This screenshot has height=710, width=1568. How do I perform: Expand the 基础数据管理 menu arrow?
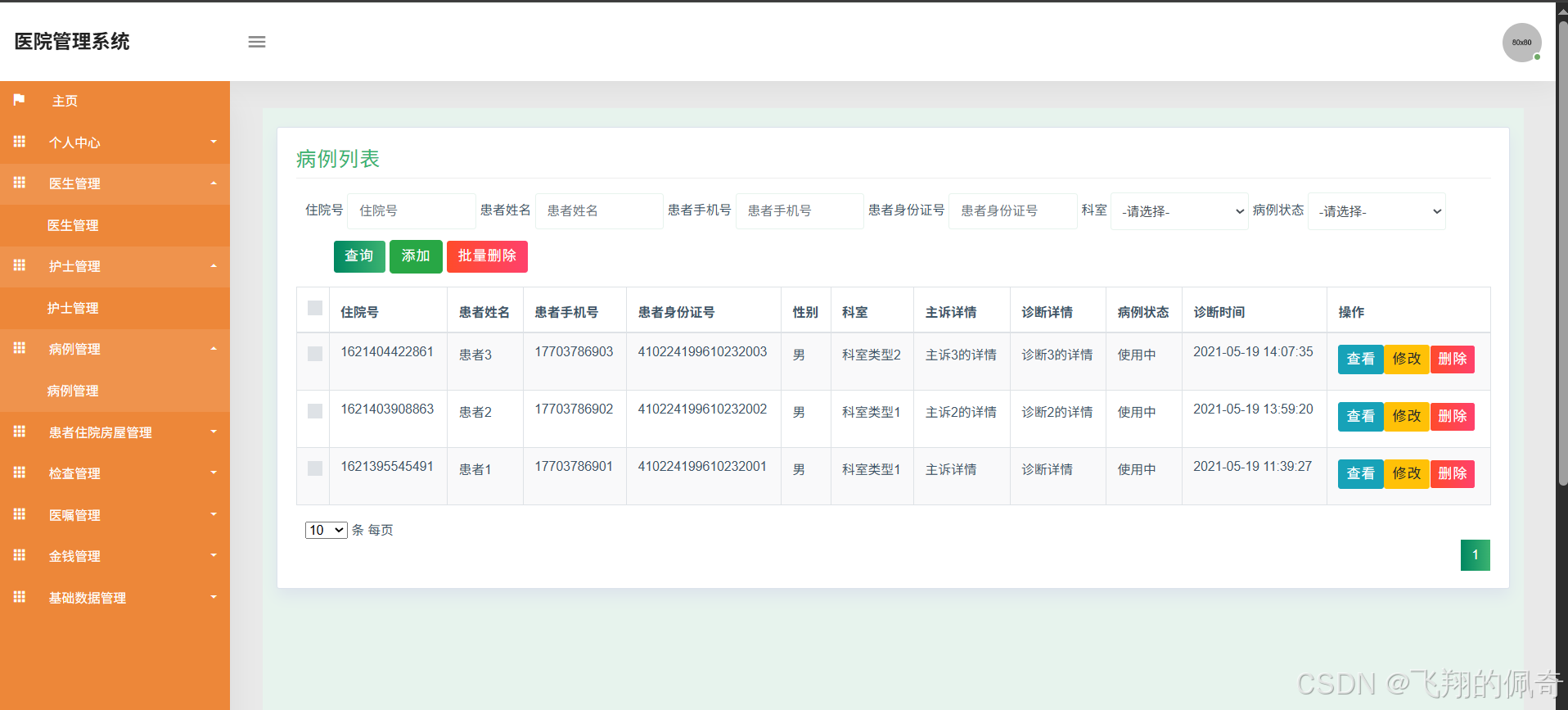tap(214, 597)
